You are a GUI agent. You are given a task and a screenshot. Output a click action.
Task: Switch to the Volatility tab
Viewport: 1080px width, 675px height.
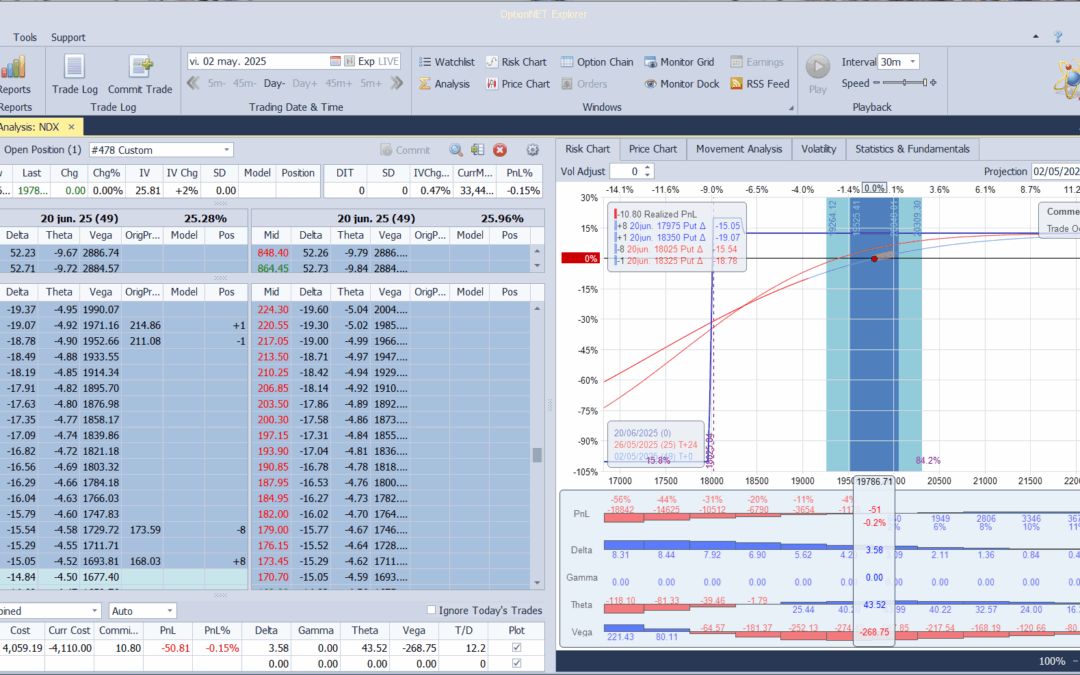(x=818, y=149)
